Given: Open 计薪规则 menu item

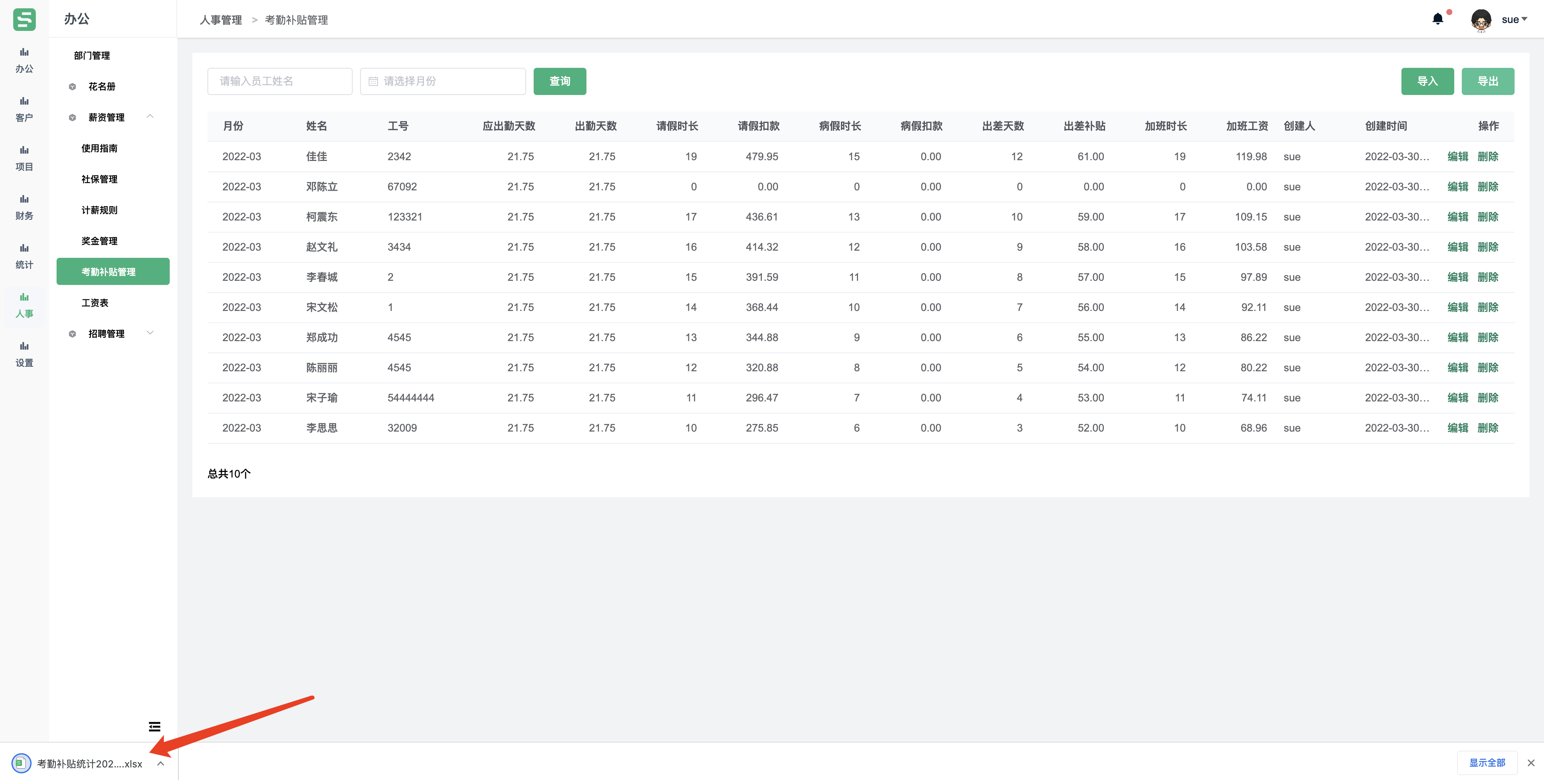Looking at the screenshot, I should (x=100, y=210).
